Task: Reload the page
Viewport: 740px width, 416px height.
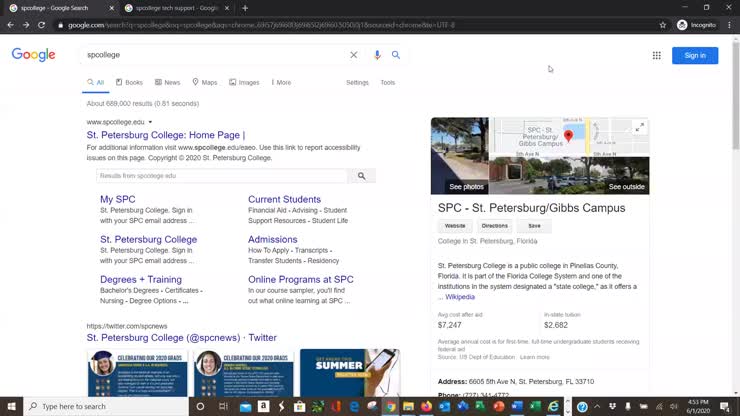Action: pos(42,25)
